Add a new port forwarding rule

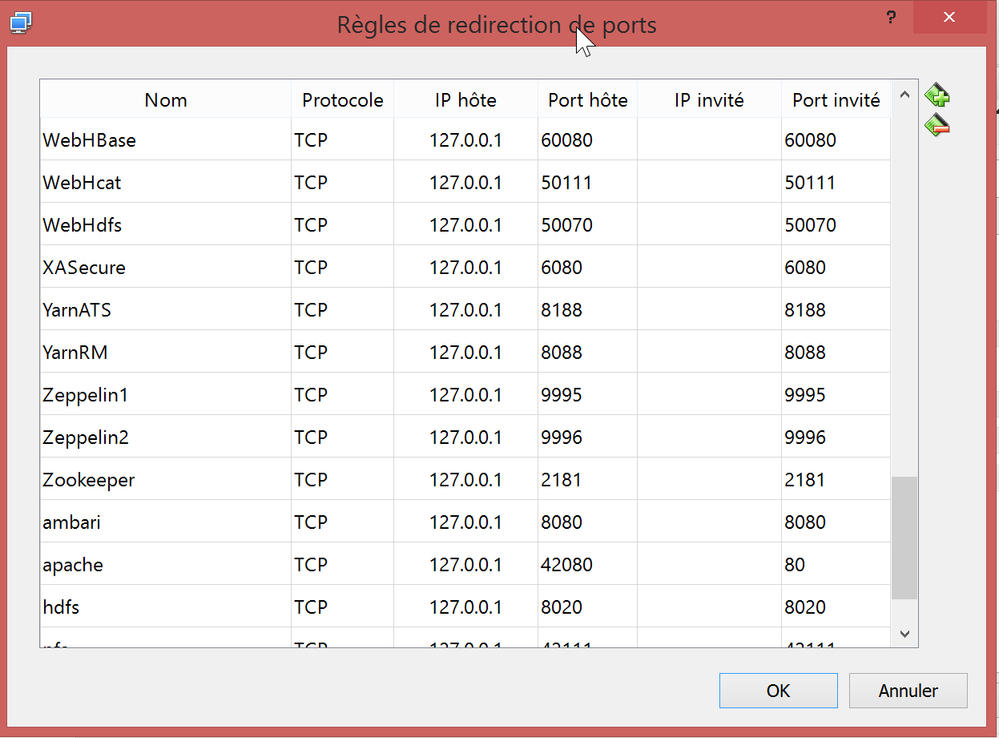[937, 94]
